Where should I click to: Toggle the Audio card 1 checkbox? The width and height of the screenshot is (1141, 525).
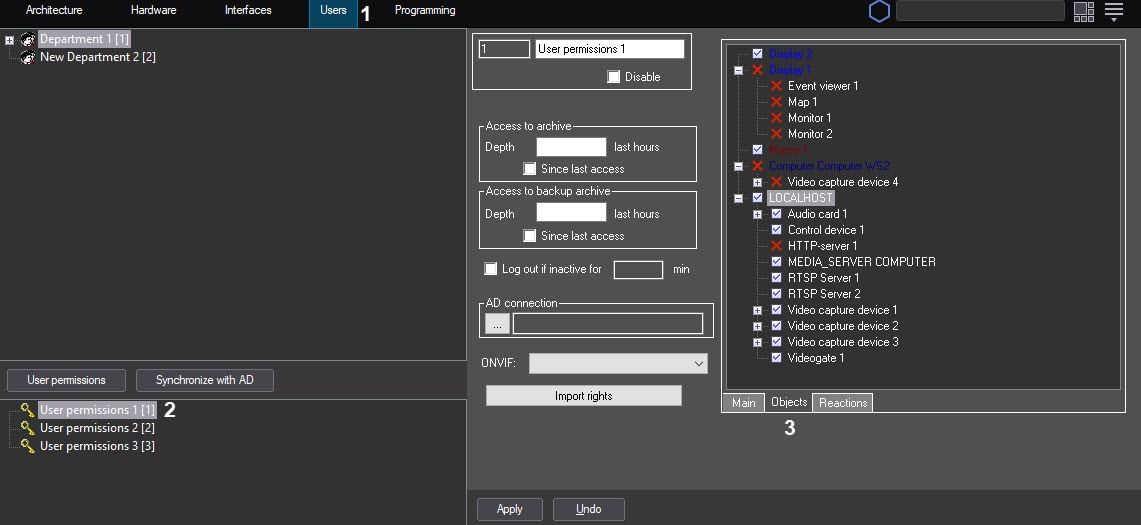click(776, 214)
